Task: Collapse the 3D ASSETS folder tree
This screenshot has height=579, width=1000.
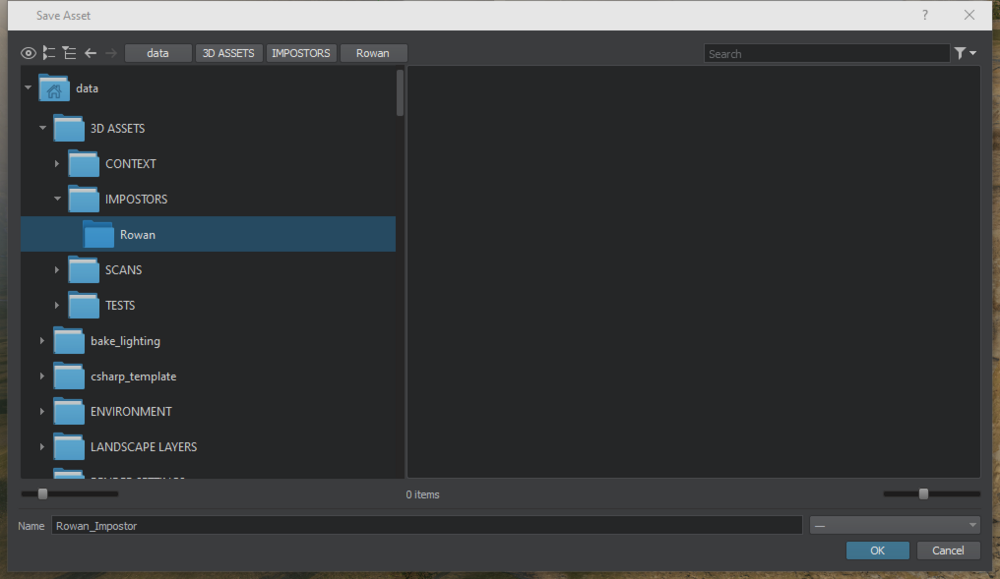Action: click(x=42, y=128)
